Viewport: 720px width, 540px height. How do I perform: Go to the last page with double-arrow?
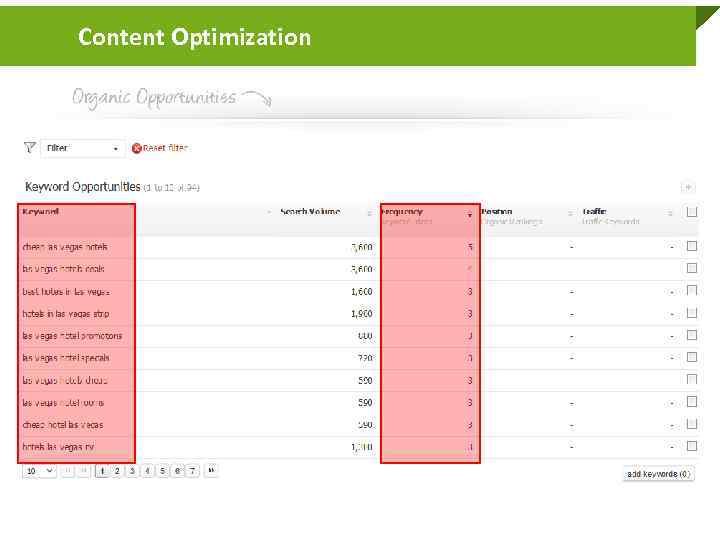tap(211, 470)
